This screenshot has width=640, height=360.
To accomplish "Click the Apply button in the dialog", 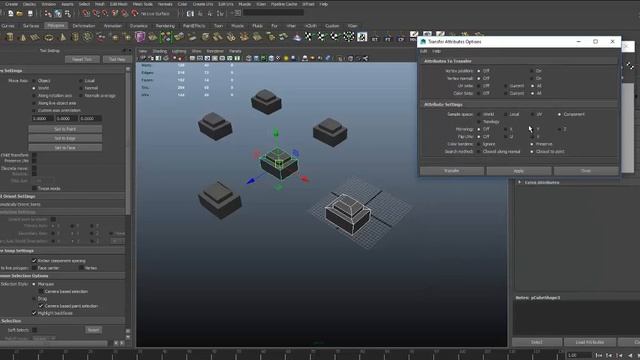I will coord(519,171).
